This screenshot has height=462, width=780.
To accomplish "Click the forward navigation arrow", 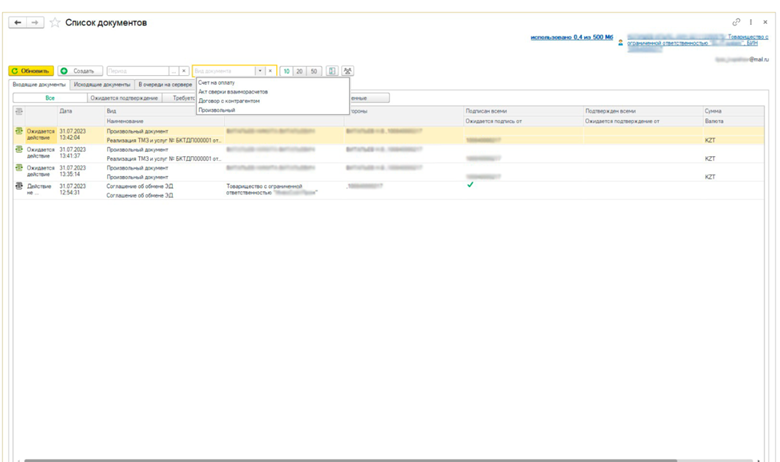I will coord(35,22).
